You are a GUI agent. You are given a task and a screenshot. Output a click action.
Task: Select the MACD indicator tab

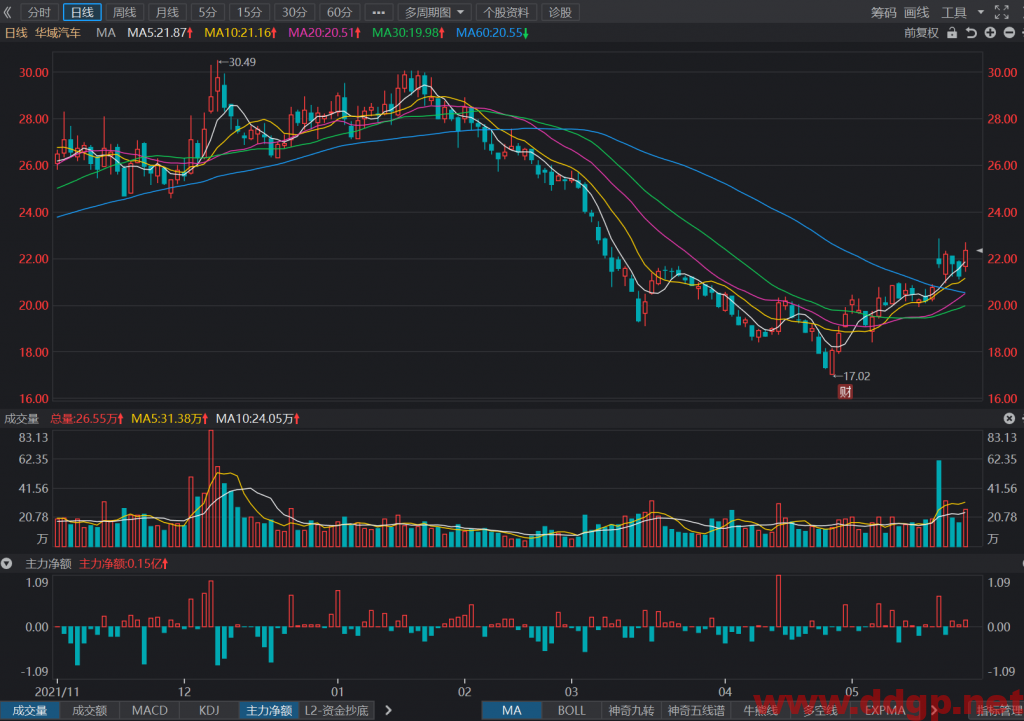pos(150,710)
